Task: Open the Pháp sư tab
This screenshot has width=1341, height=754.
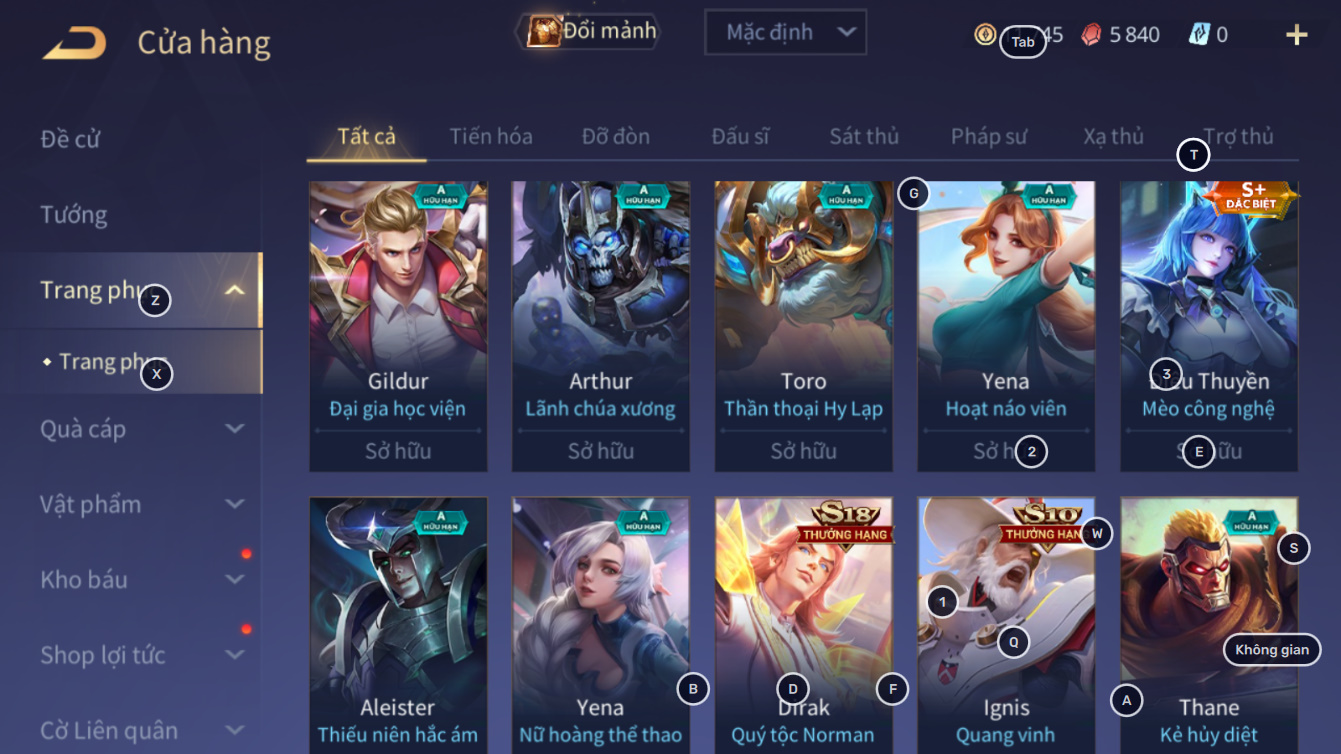Action: (x=989, y=137)
